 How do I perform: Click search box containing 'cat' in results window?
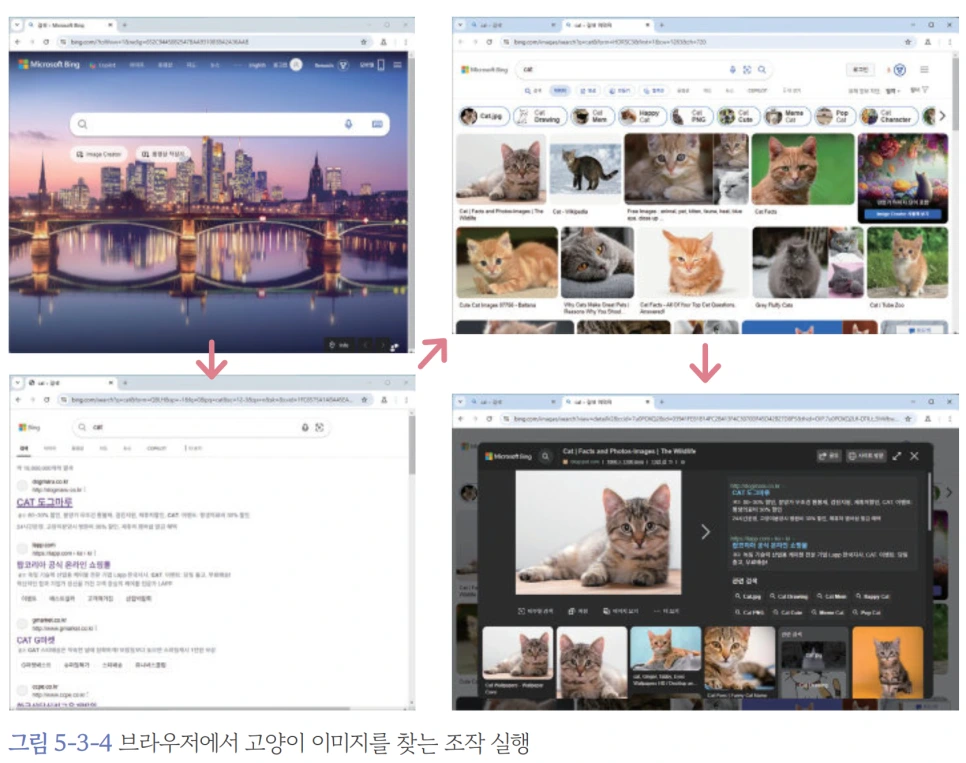point(201,427)
